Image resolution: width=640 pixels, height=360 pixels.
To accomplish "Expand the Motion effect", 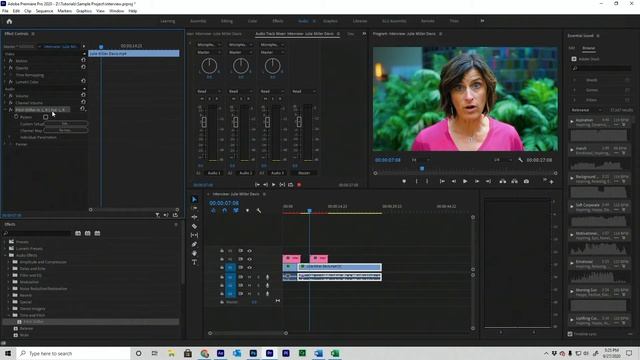I will tap(5, 61).
